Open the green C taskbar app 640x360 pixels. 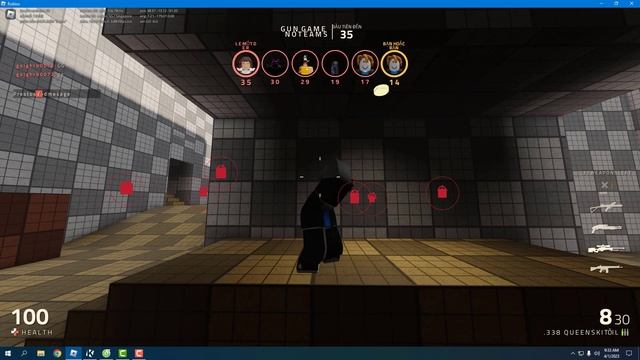(122, 353)
